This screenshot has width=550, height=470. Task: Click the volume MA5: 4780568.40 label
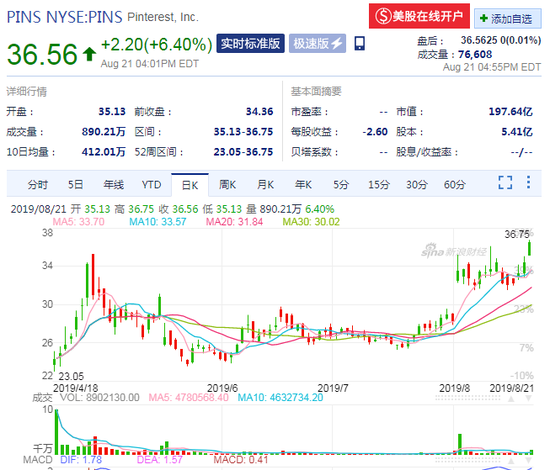188,397
